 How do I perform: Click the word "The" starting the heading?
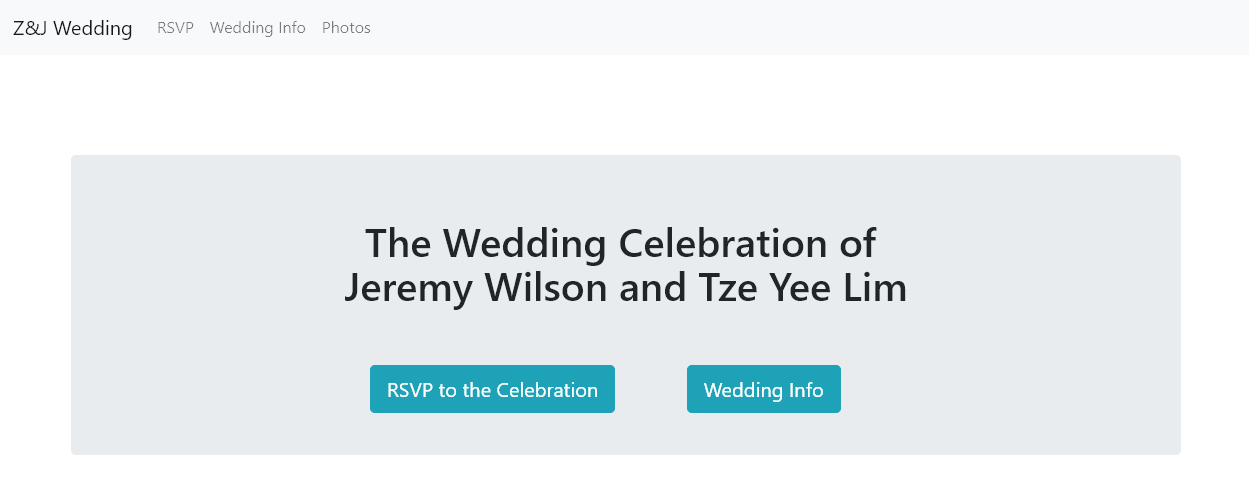click(399, 244)
